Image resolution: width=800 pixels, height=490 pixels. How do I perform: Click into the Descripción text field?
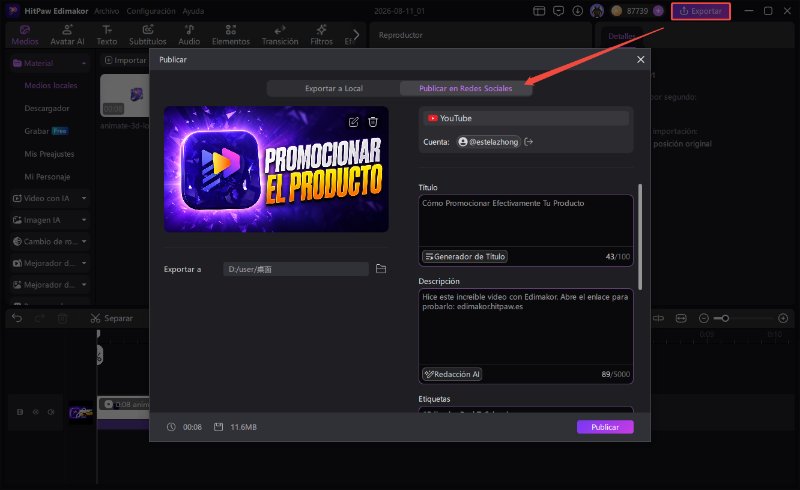pos(526,327)
